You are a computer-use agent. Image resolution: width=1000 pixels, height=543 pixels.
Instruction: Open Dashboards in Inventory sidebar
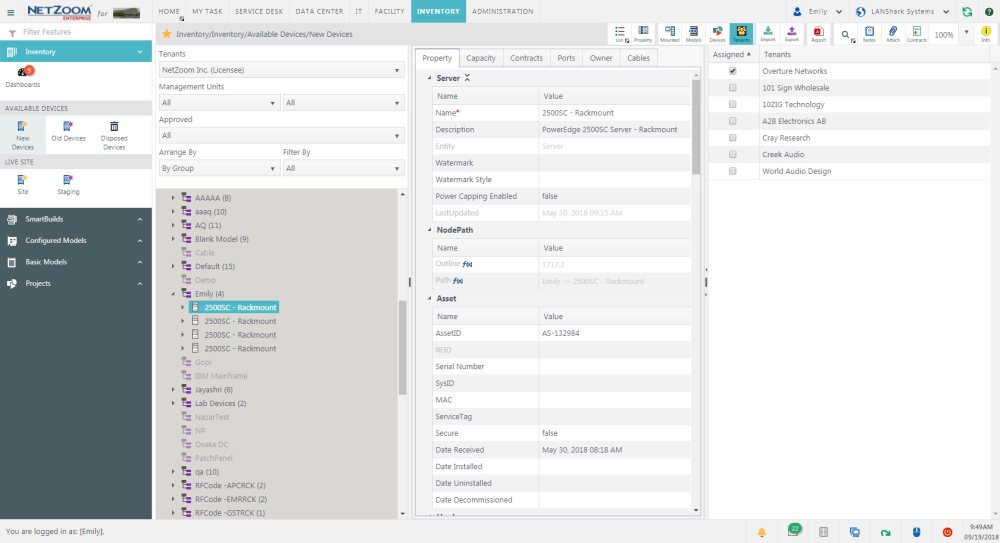click(23, 77)
